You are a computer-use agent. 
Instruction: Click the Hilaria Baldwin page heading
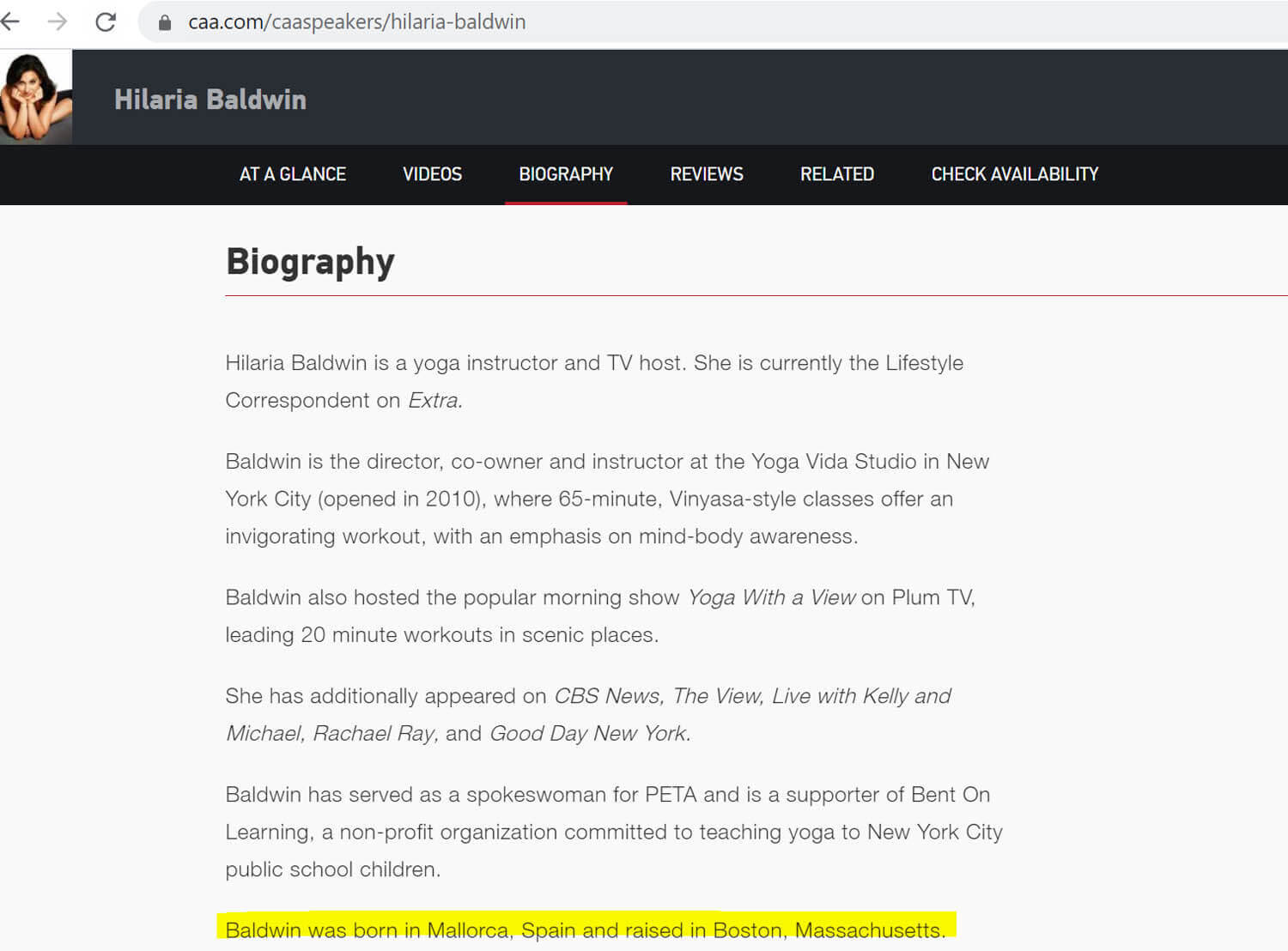click(x=210, y=100)
